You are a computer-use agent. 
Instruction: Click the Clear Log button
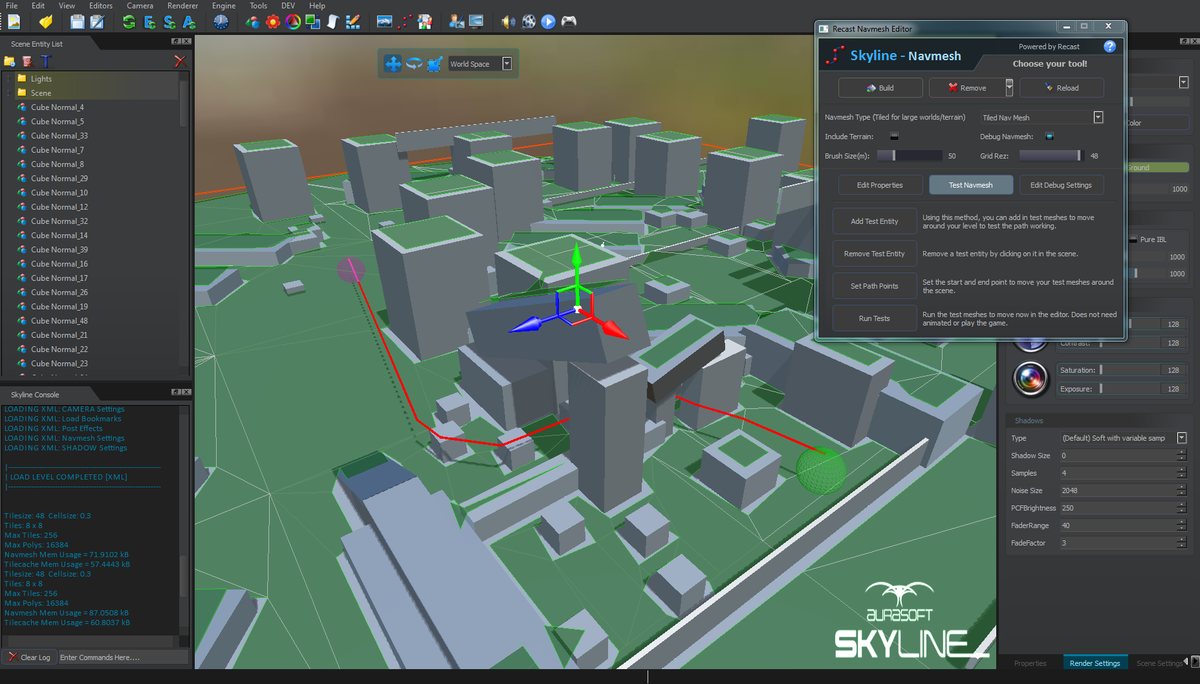click(x=29, y=657)
